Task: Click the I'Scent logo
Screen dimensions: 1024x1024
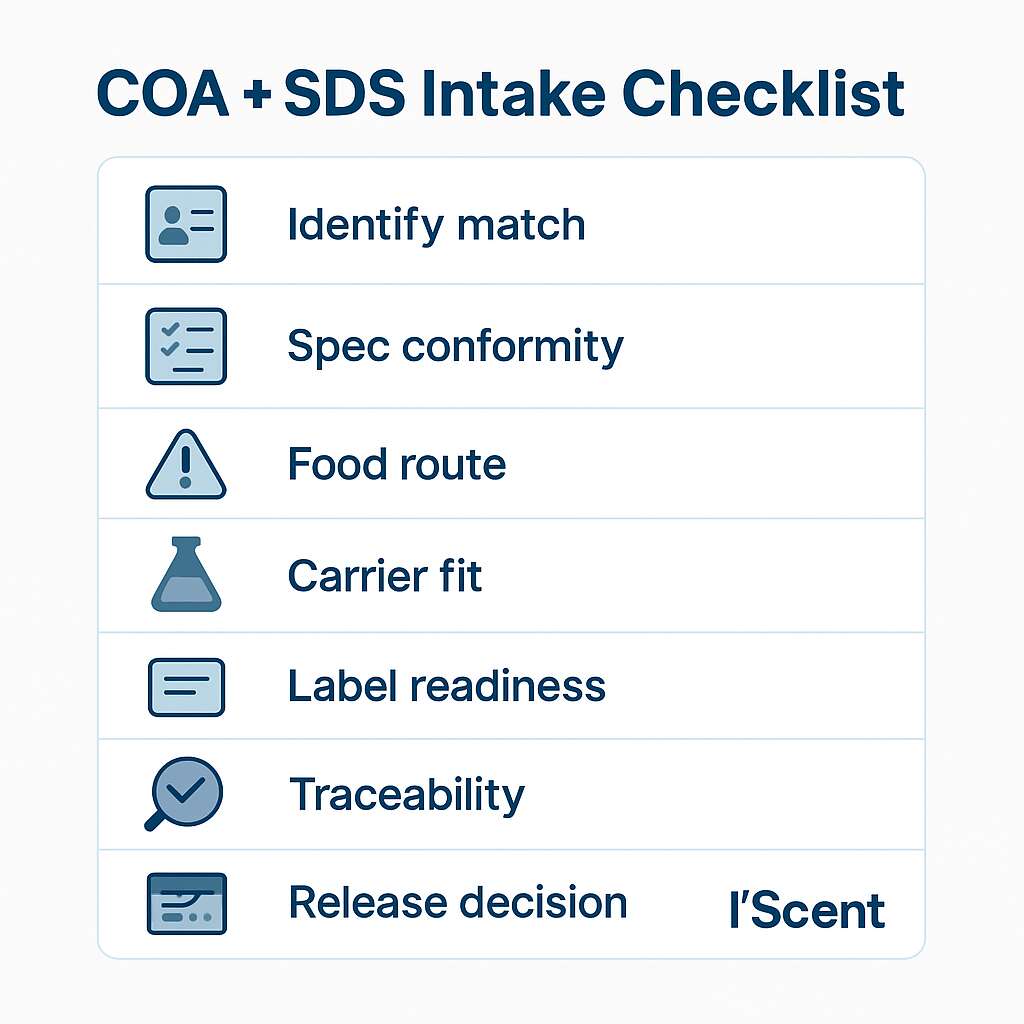Action: [807, 911]
